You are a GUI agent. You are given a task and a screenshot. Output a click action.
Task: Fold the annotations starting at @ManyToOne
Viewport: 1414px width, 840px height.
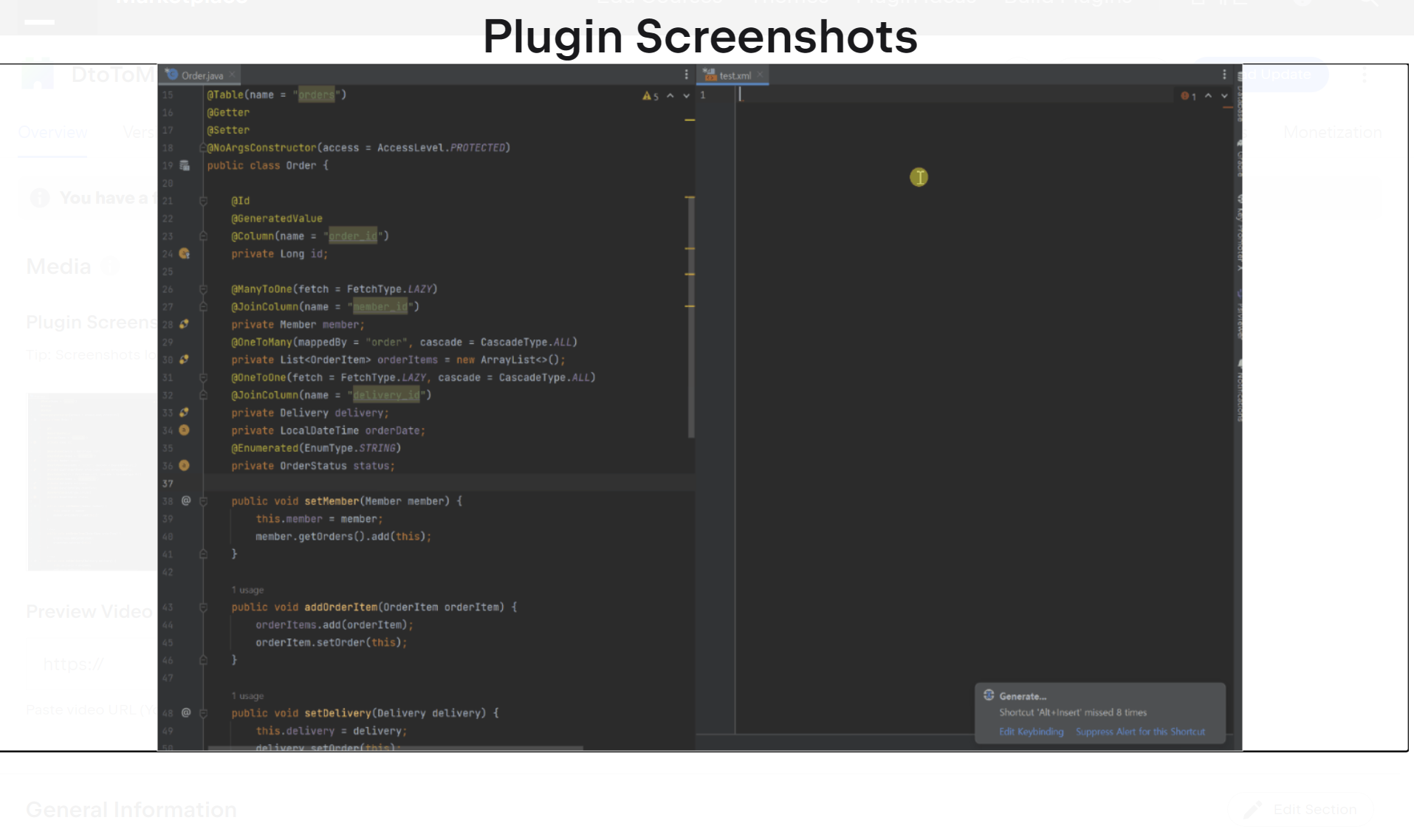203,289
